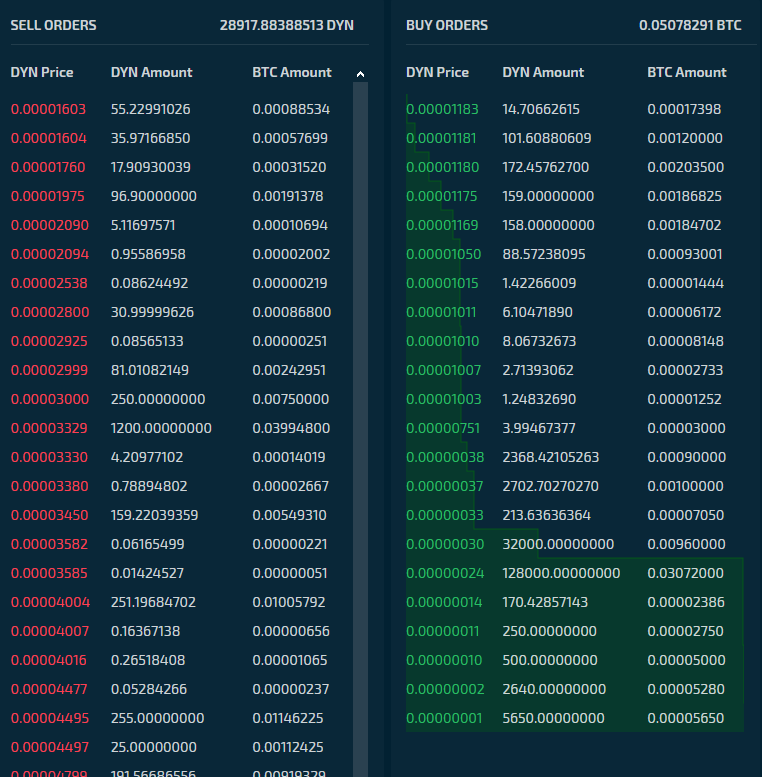Select sell order priced 0.00002094
The height and width of the screenshot is (777, 762).
coord(182,254)
